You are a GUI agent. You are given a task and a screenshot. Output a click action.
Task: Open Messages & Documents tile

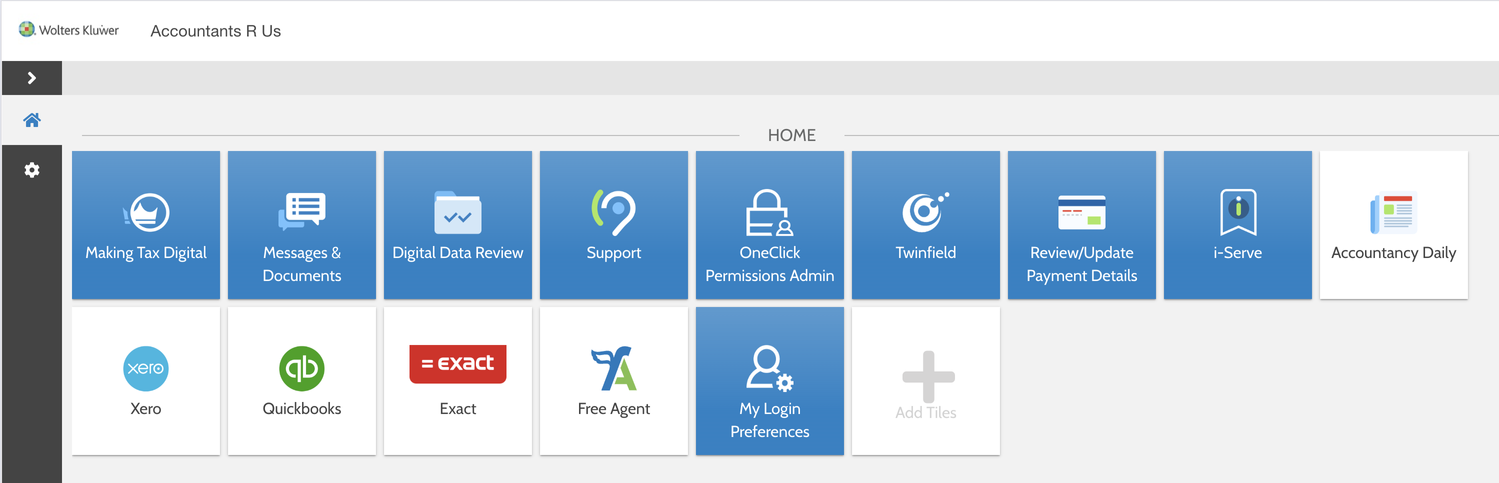[302, 225]
